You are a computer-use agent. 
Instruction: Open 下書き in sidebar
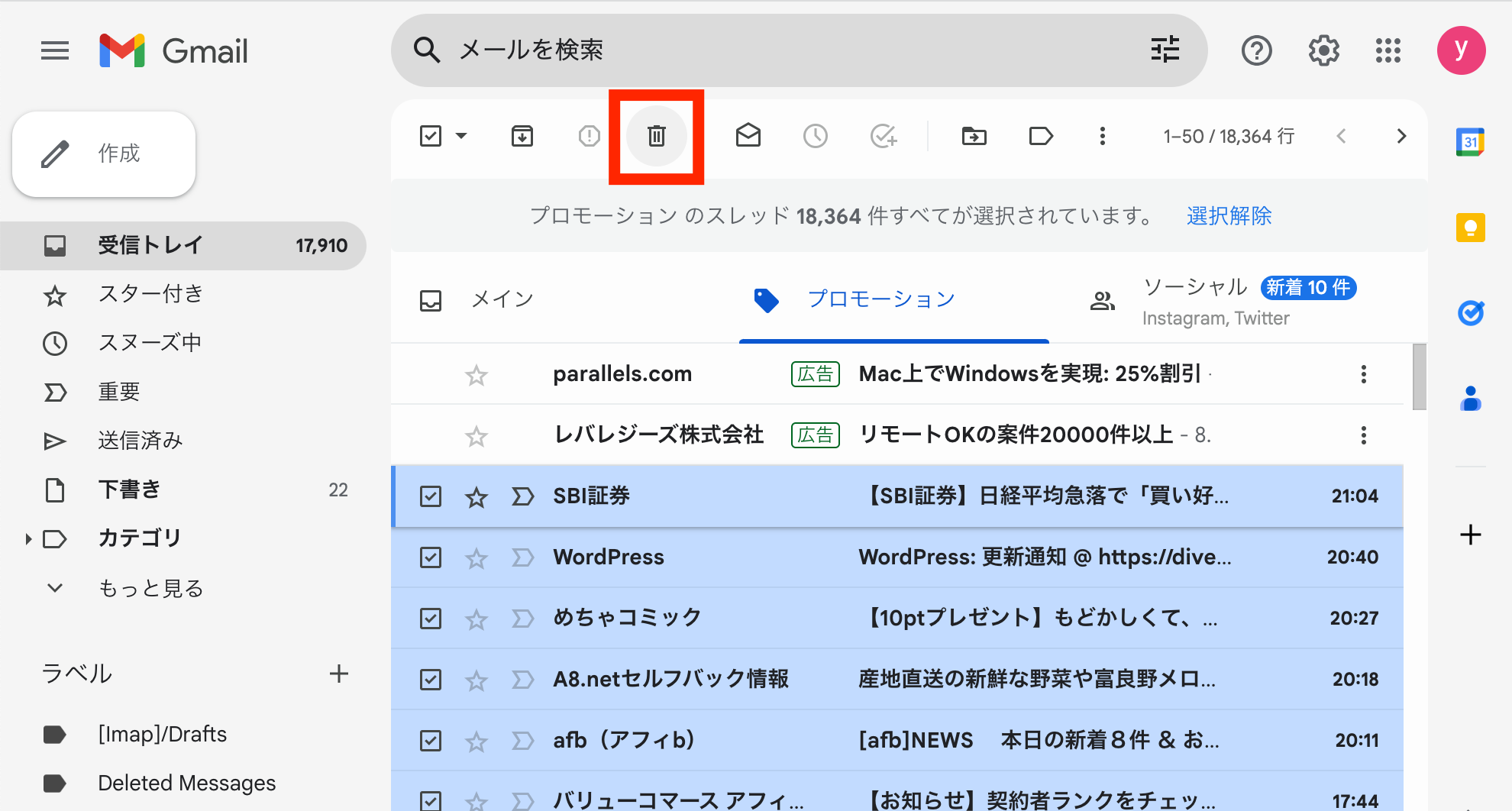coord(183,490)
